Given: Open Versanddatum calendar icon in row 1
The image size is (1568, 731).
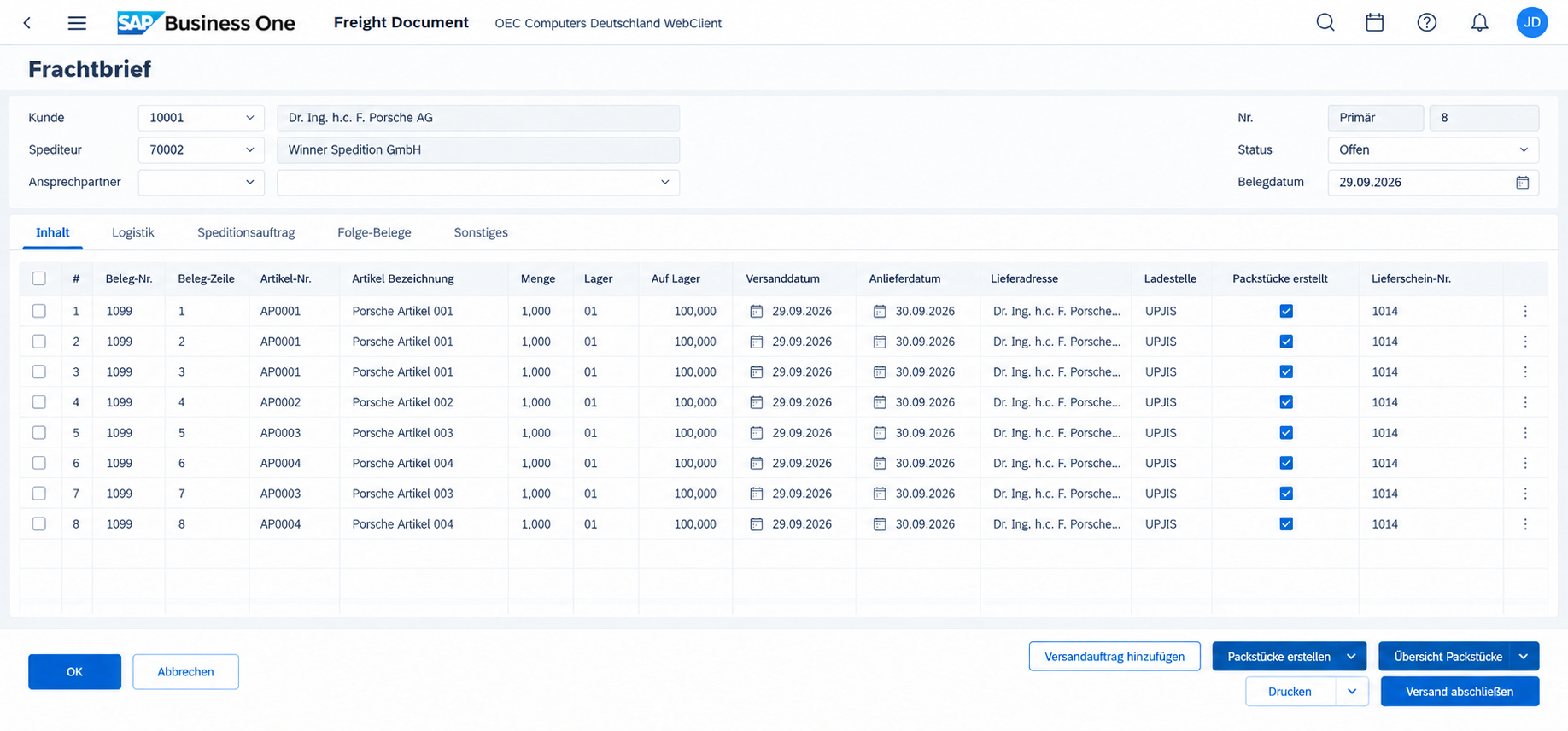Looking at the screenshot, I should (757, 312).
